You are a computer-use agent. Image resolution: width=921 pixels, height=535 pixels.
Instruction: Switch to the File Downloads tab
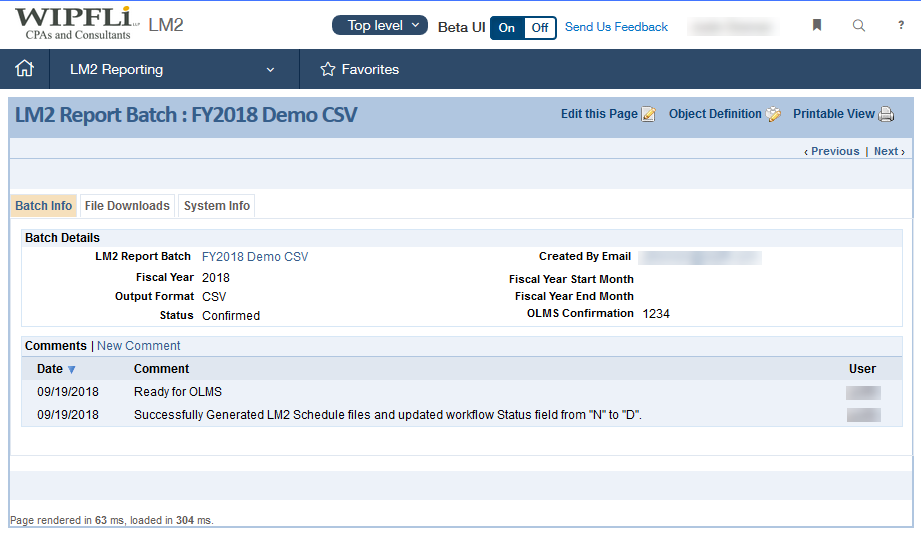(x=127, y=206)
